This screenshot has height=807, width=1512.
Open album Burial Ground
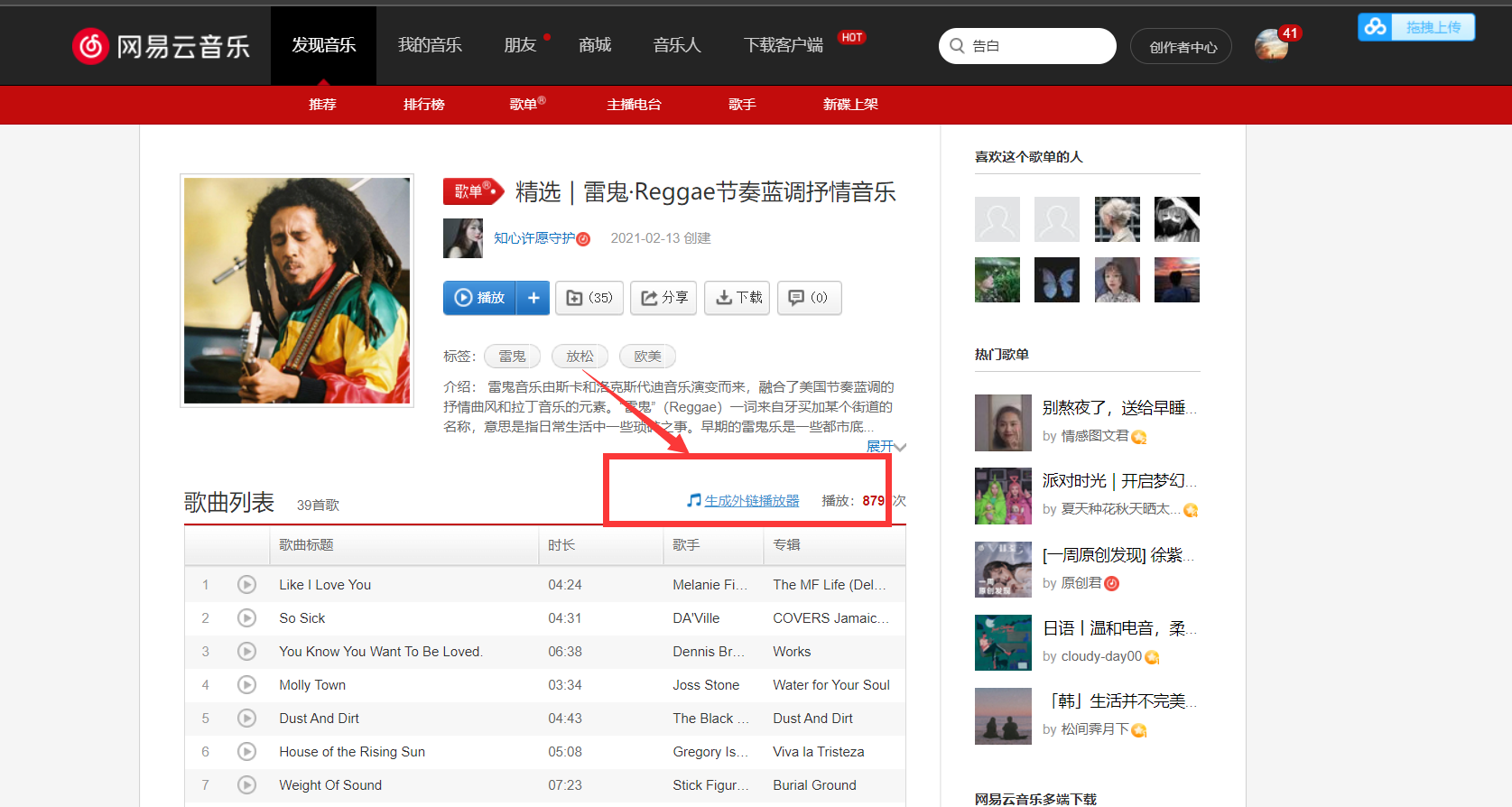(x=814, y=785)
